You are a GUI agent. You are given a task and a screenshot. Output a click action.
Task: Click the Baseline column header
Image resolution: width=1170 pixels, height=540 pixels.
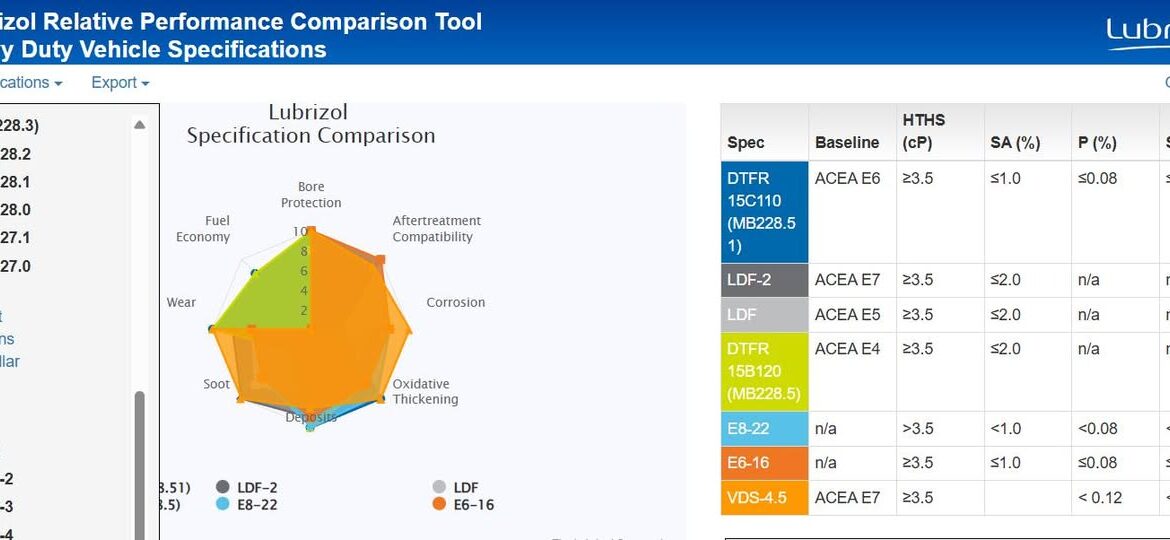[847, 143]
